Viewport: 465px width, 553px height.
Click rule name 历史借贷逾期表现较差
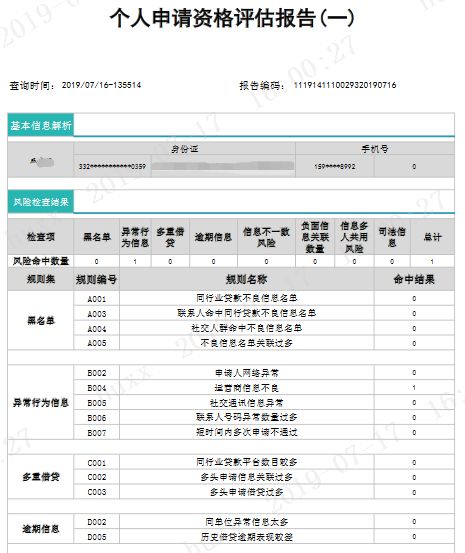[x=246, y=537]
